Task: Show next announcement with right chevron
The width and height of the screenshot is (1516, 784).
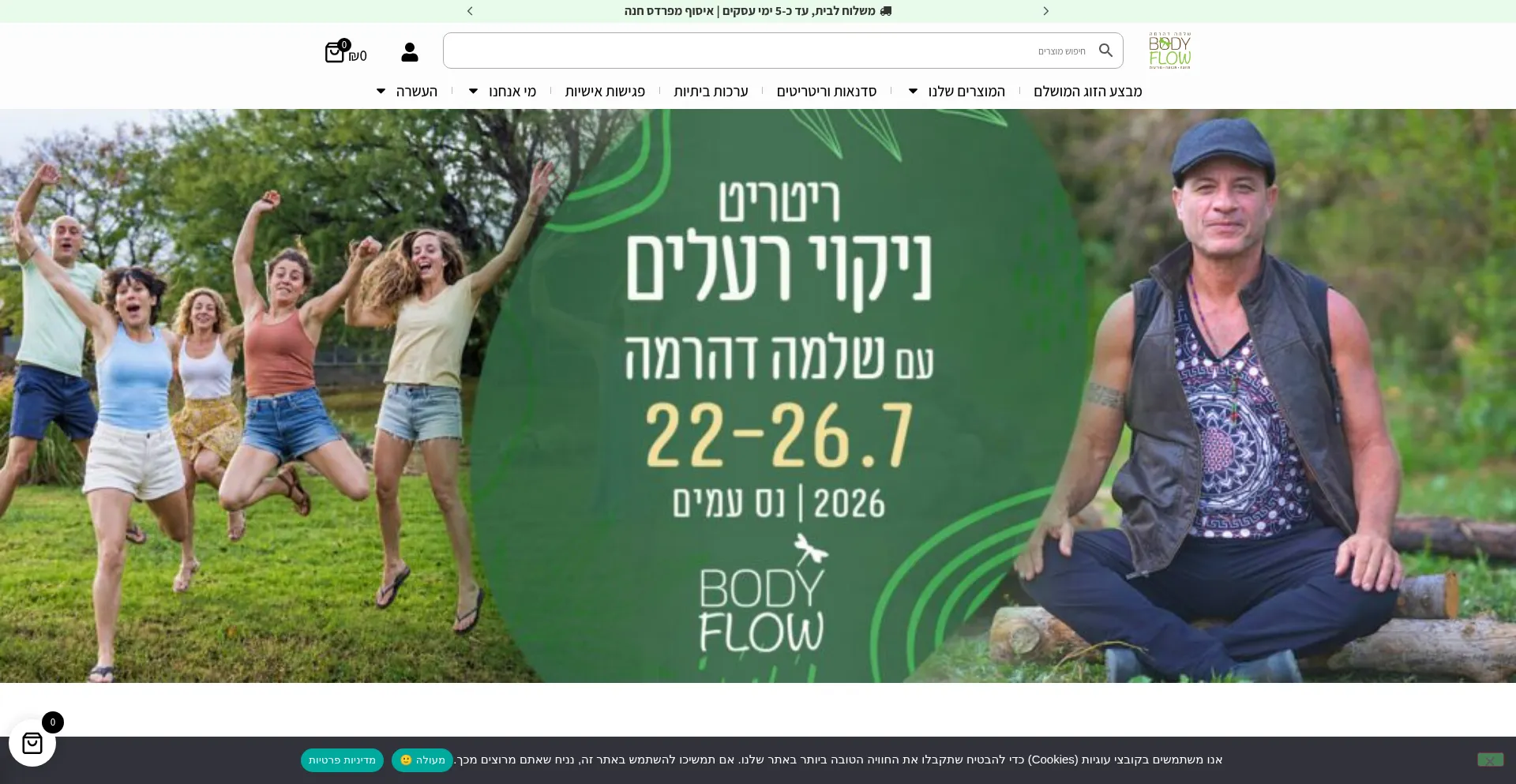Action: (1045, 11)
